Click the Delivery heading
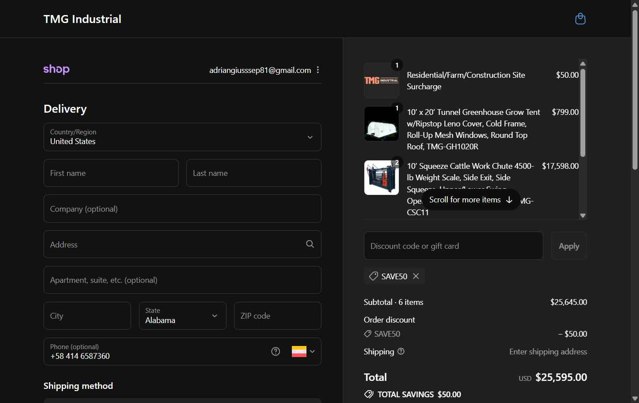 tap(65, 109)
